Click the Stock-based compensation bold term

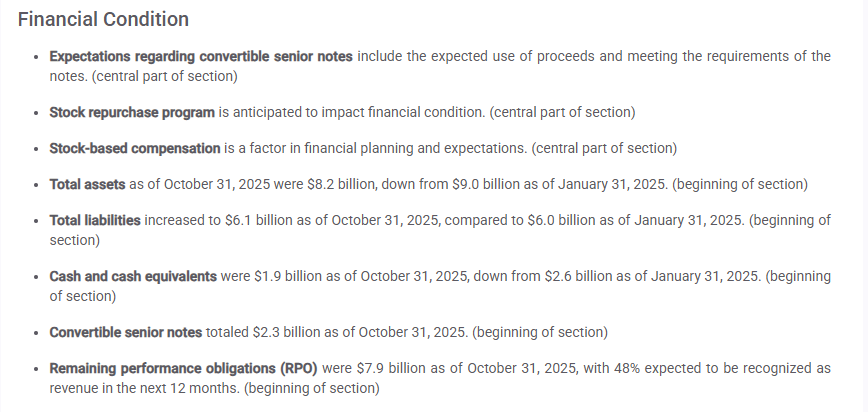point(134,148)
